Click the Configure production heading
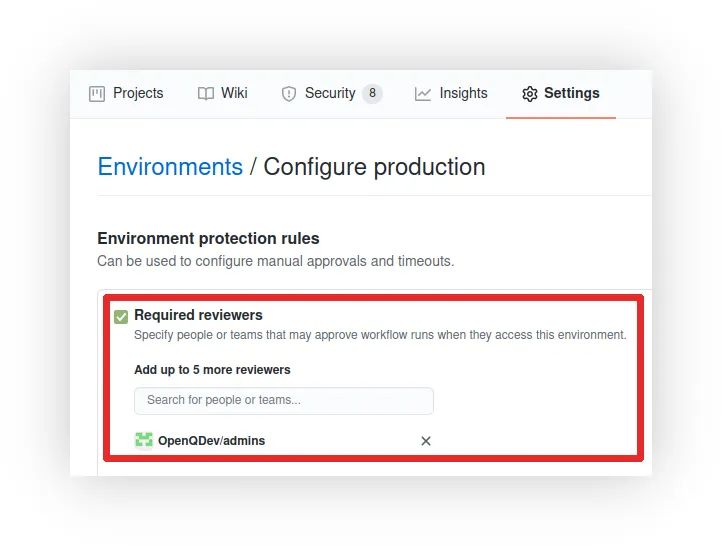Viewport: 722px width, 546px height. [374, 167]
